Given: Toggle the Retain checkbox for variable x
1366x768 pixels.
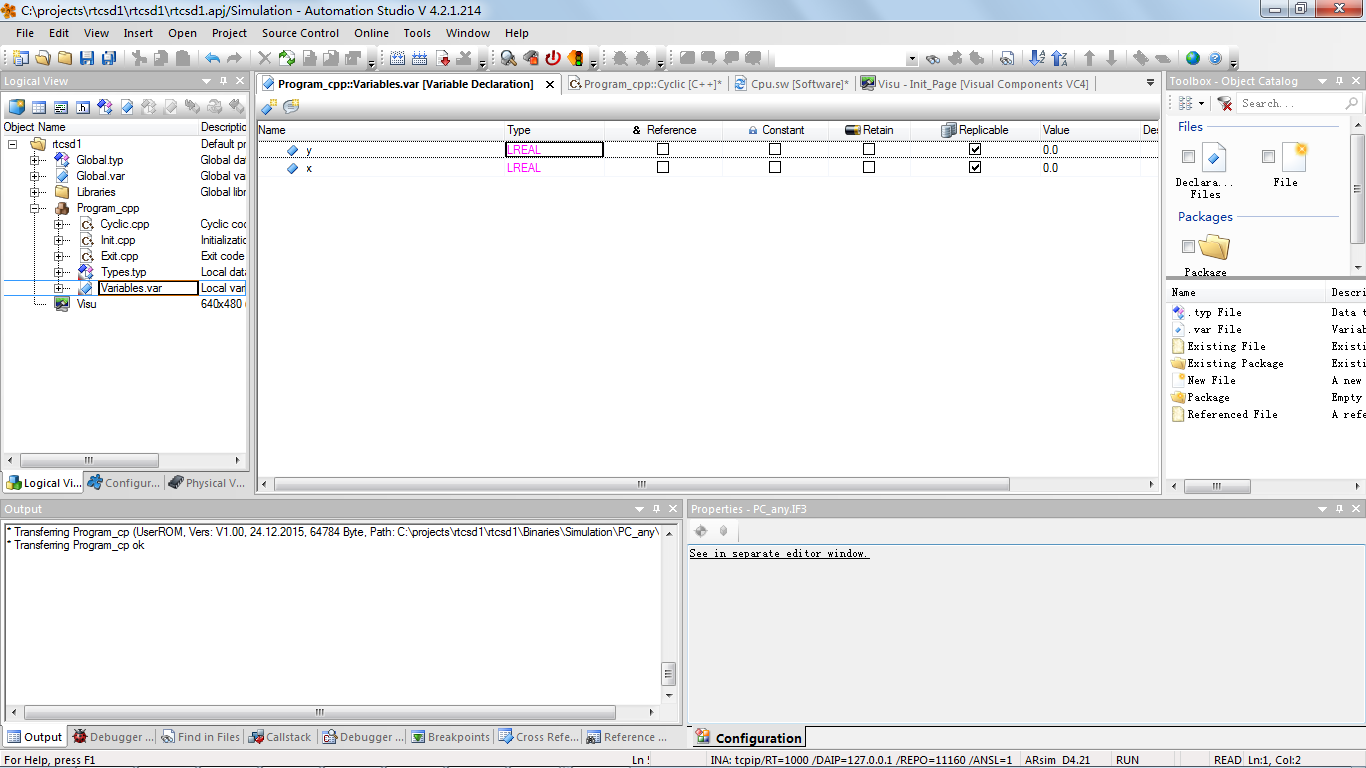Looking at the screenshot, I should tap(869, 167).
